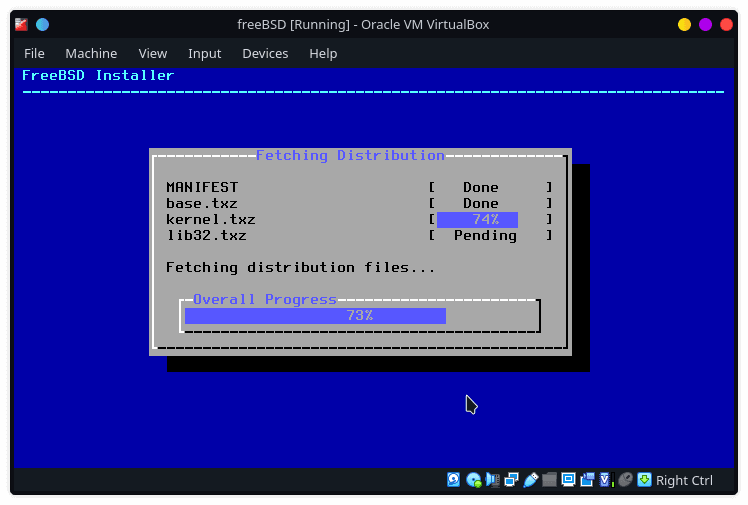The height and width of the screenshot is (505, 748).
Task: Click the MANIFEST file row label
Action: [x=202, y=187]
